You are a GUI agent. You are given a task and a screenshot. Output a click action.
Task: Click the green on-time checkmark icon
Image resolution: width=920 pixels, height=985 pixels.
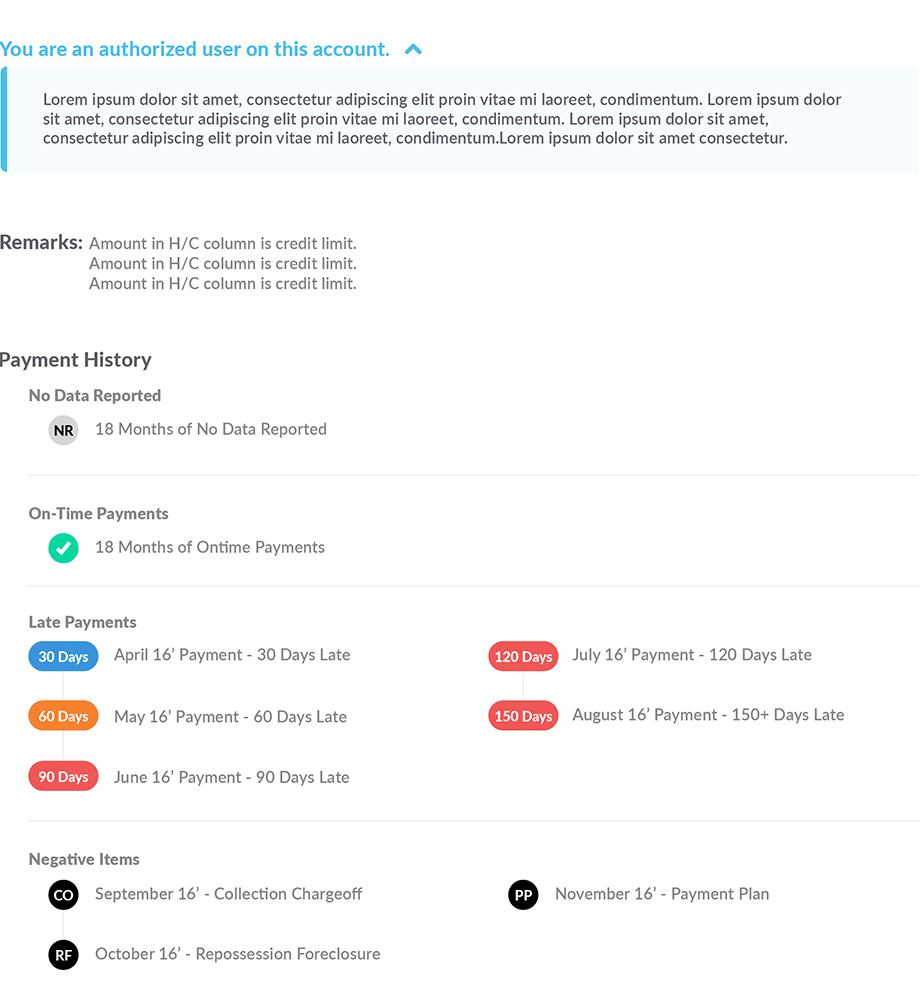[64, 548]
